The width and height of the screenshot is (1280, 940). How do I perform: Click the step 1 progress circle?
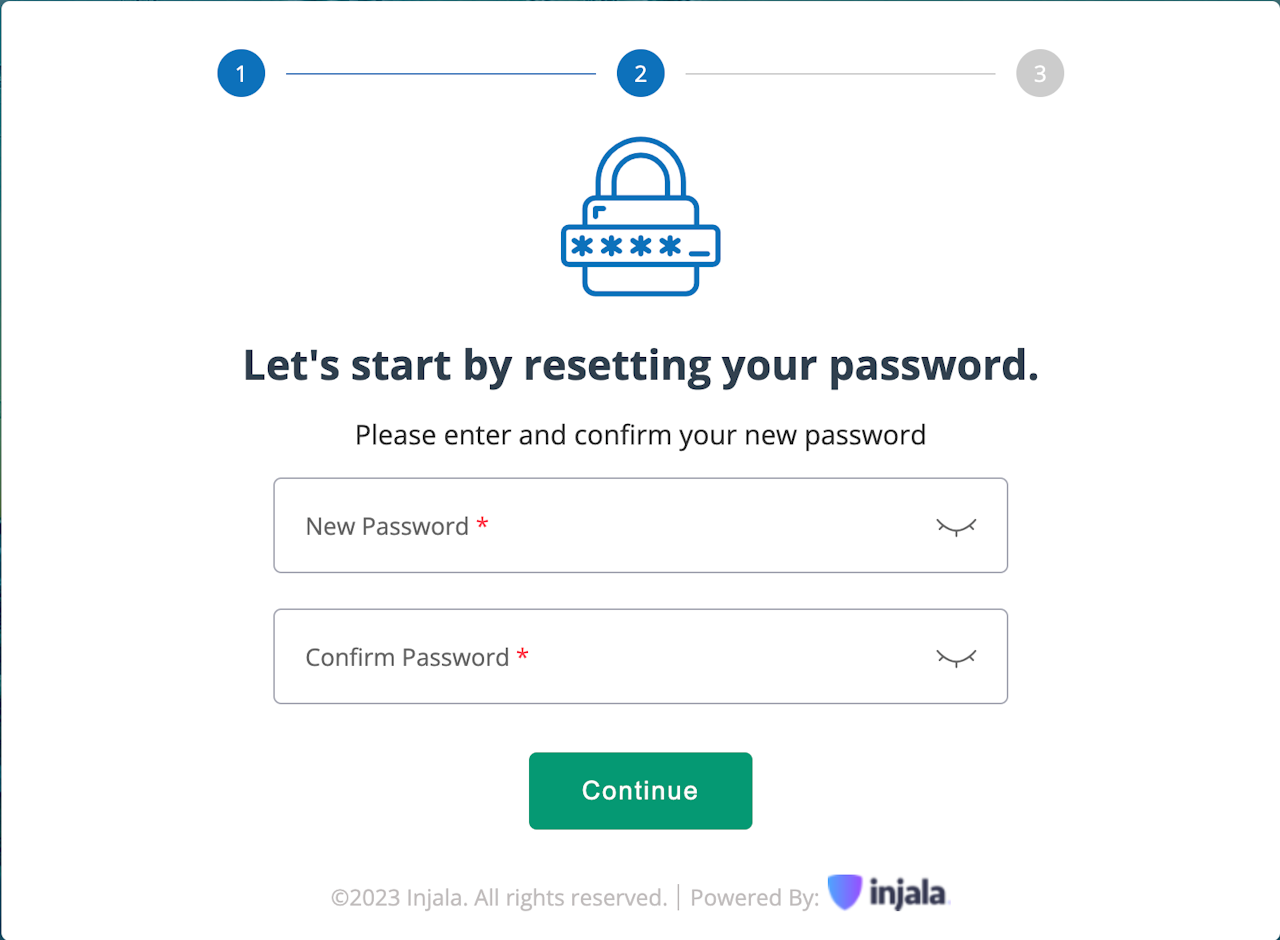click(241, 73)
